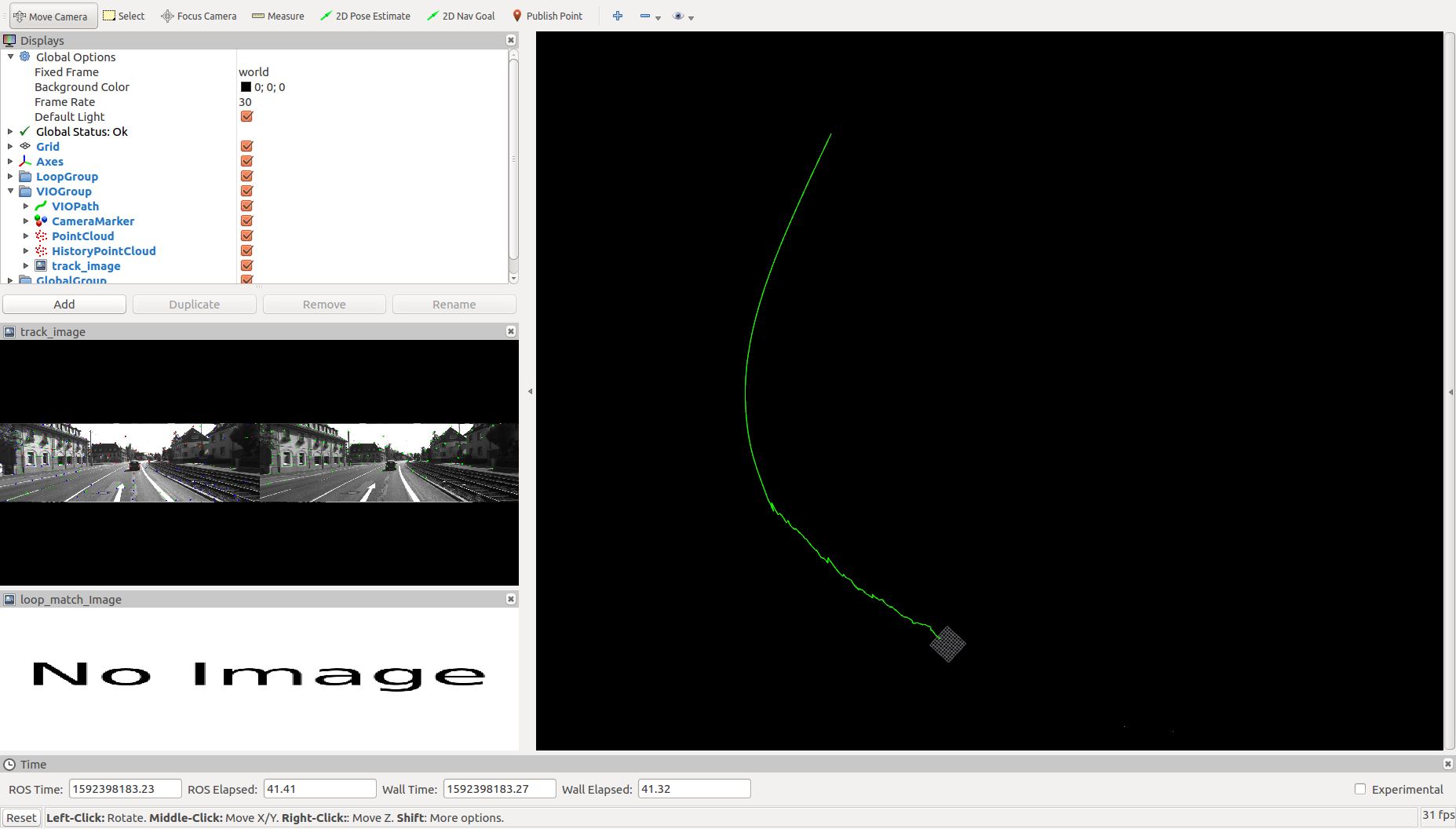Click the Remove display button
The width and height of the screenshot is (1456, 829).
click(x=324, y=305)
